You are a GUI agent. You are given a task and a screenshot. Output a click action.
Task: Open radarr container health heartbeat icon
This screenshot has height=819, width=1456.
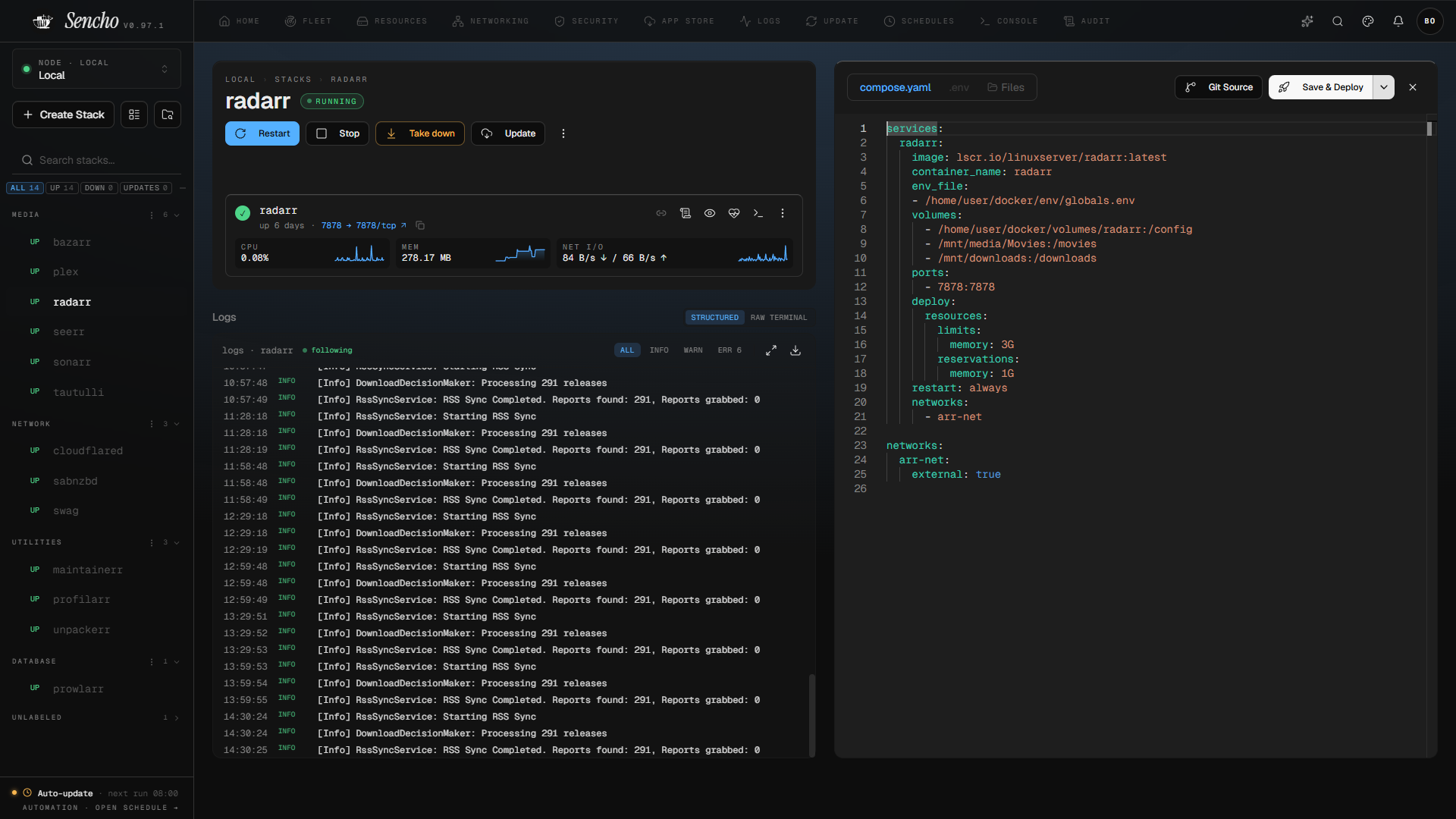point(734,213)
